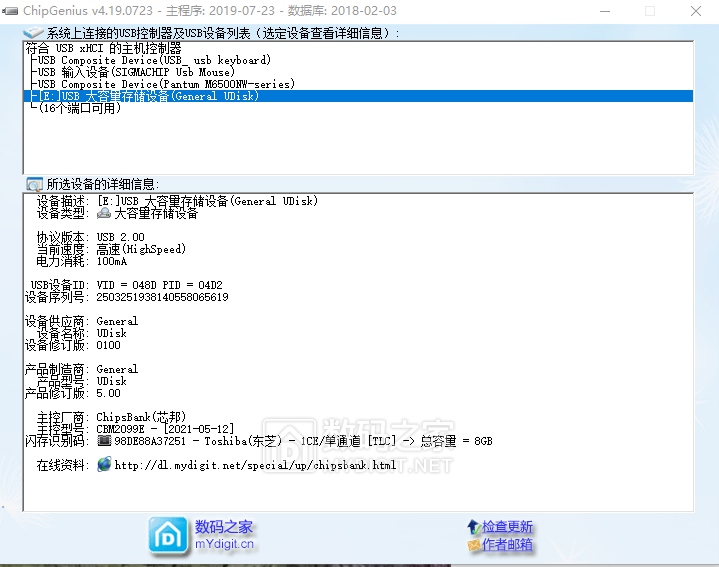719x567 pixels.
Task: Click the 作者邮箱 link
Action: [x=507, y=545]
